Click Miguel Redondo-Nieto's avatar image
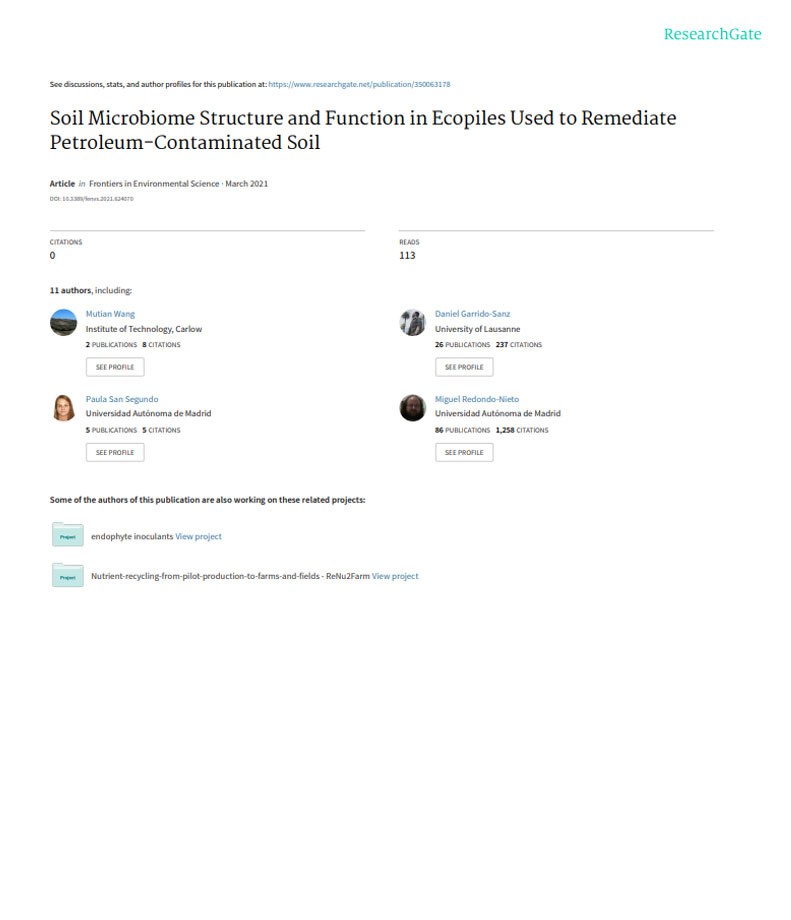Screen dimensions: 791x920 pyautogui.click(x=413, y=408)
